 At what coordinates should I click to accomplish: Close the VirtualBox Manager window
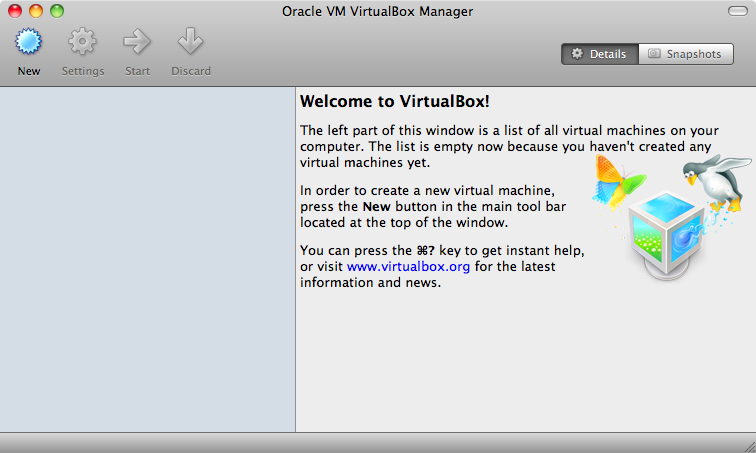(x=15, y=11)
